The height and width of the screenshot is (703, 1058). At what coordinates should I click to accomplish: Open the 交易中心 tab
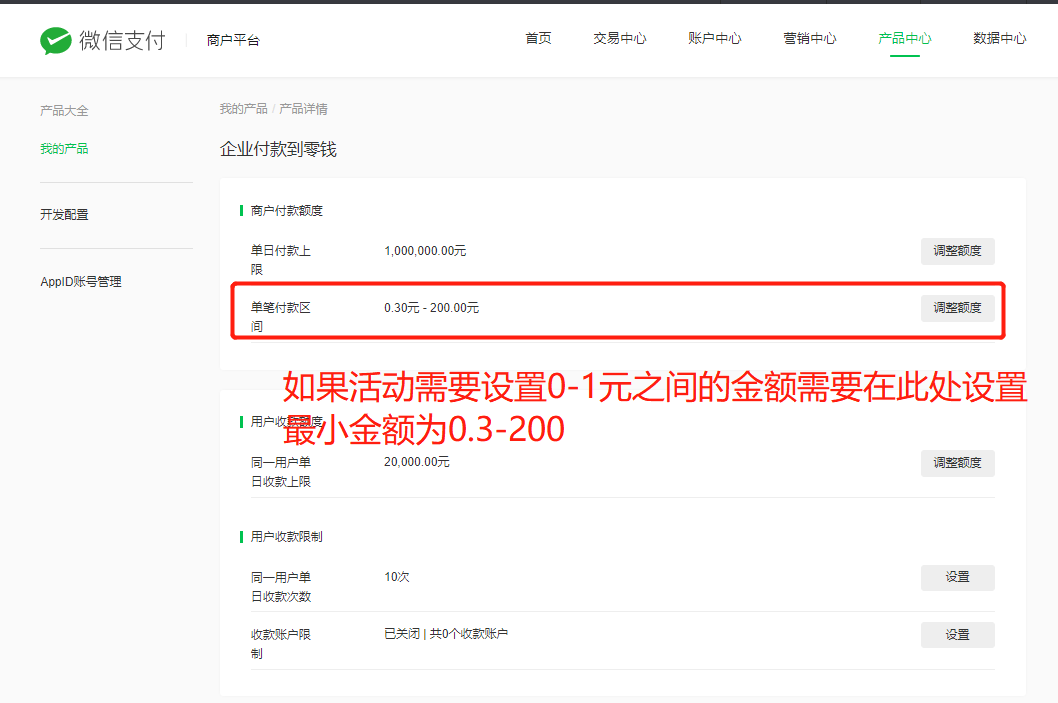coord(619,38)
